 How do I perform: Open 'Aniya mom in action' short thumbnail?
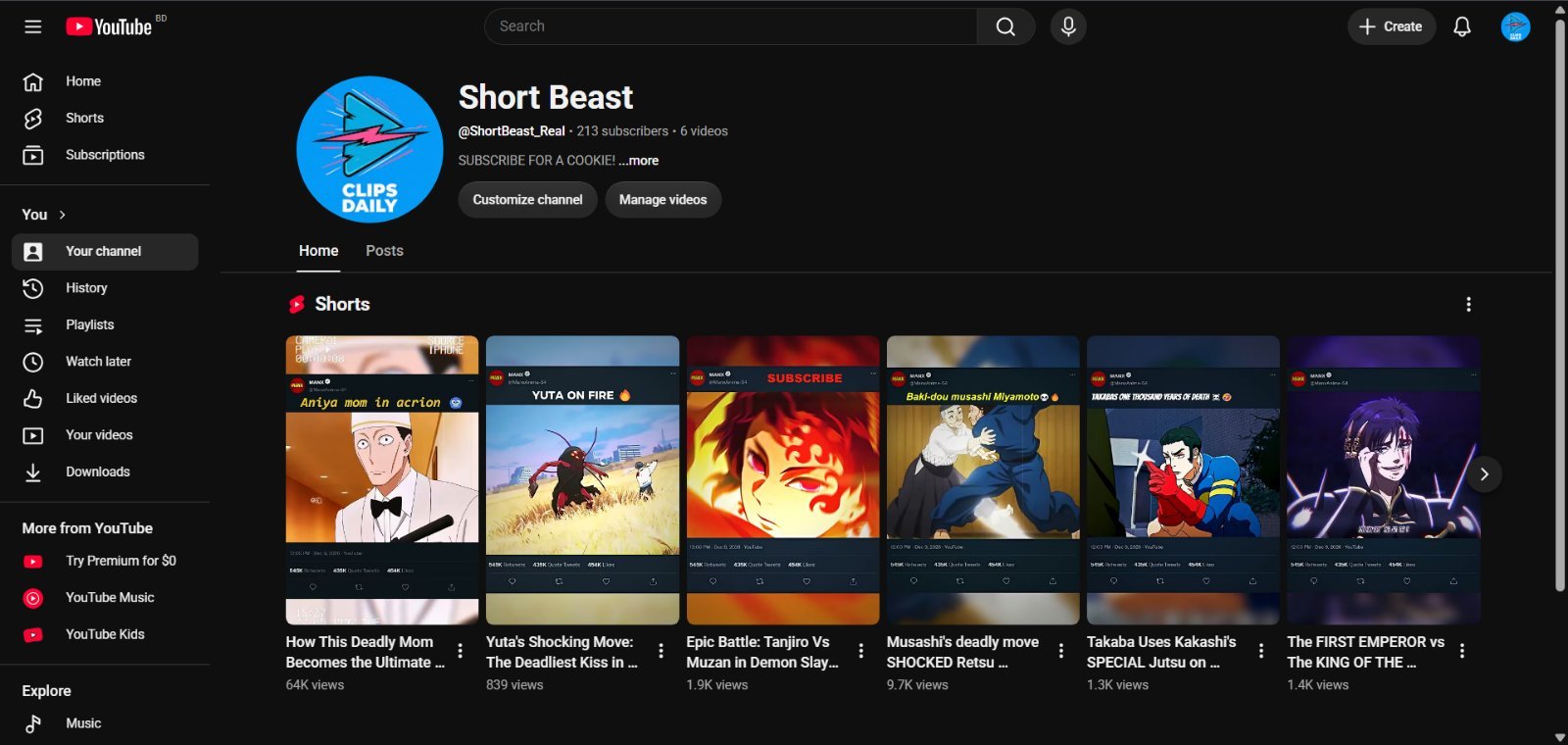[382, 480]
